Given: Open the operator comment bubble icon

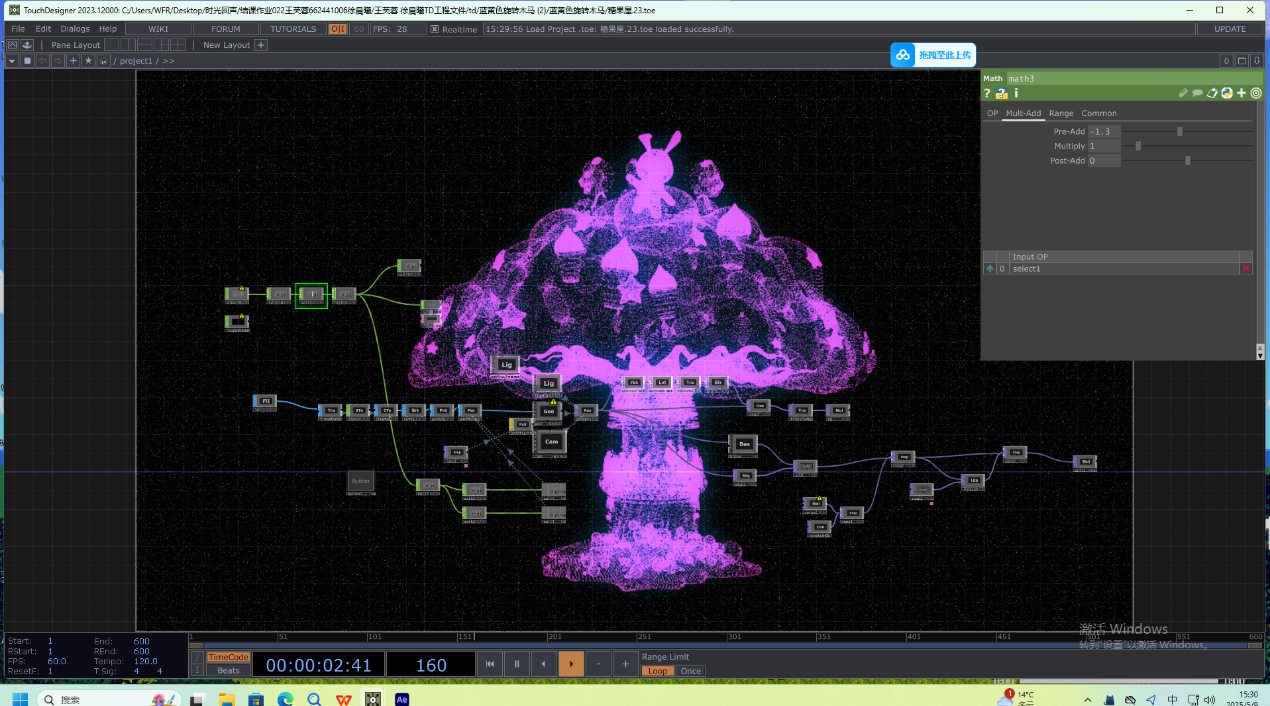Looking at the screenshot, I should point(1197,93).
